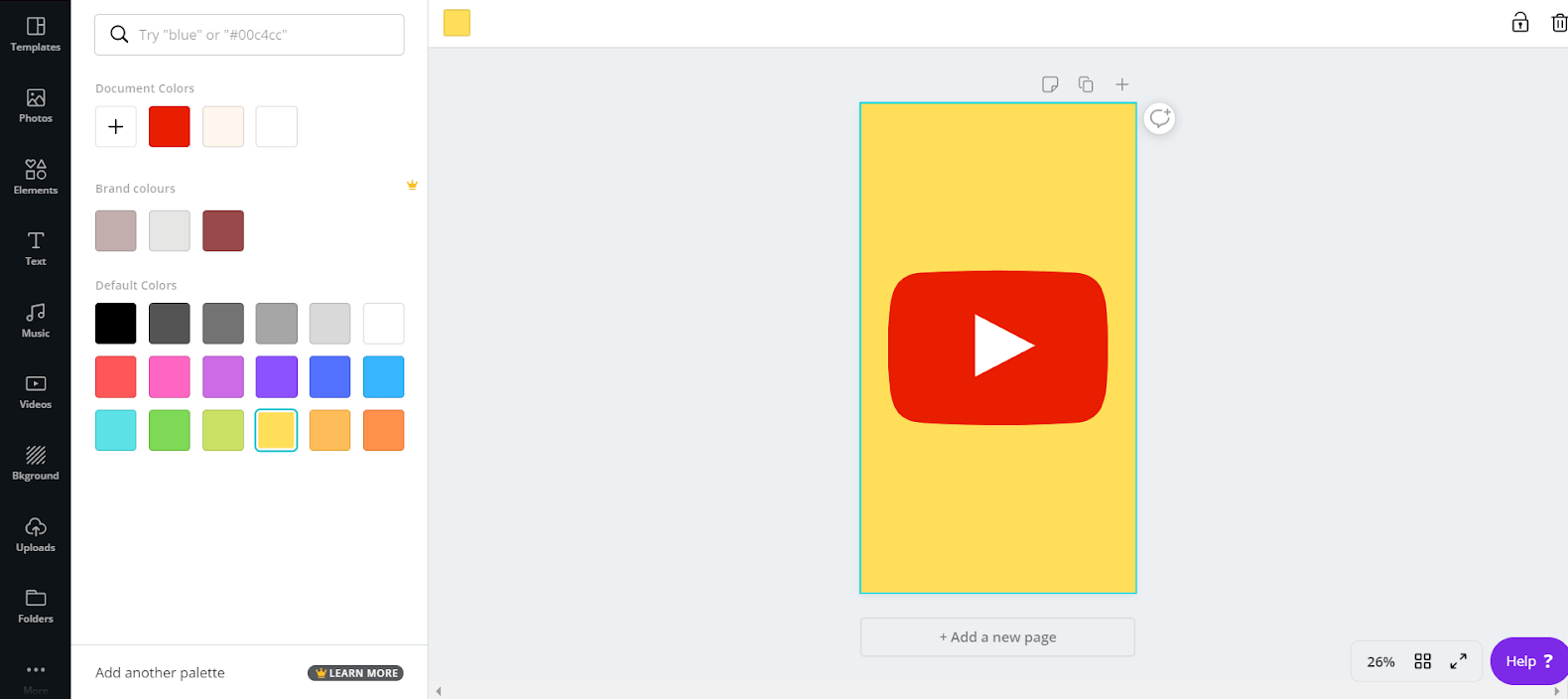
Task: Choose the coral red default color
Action: (x=116, y=377)
